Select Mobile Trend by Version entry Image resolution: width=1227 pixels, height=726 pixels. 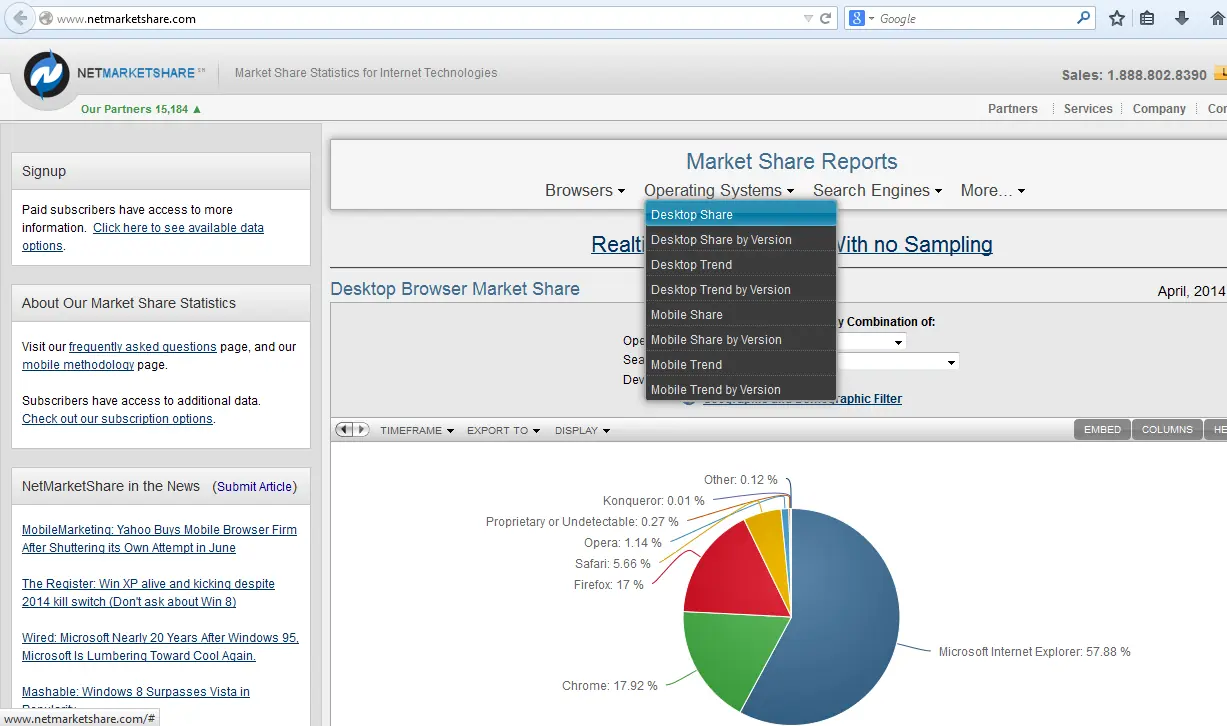tap(741, 389)
